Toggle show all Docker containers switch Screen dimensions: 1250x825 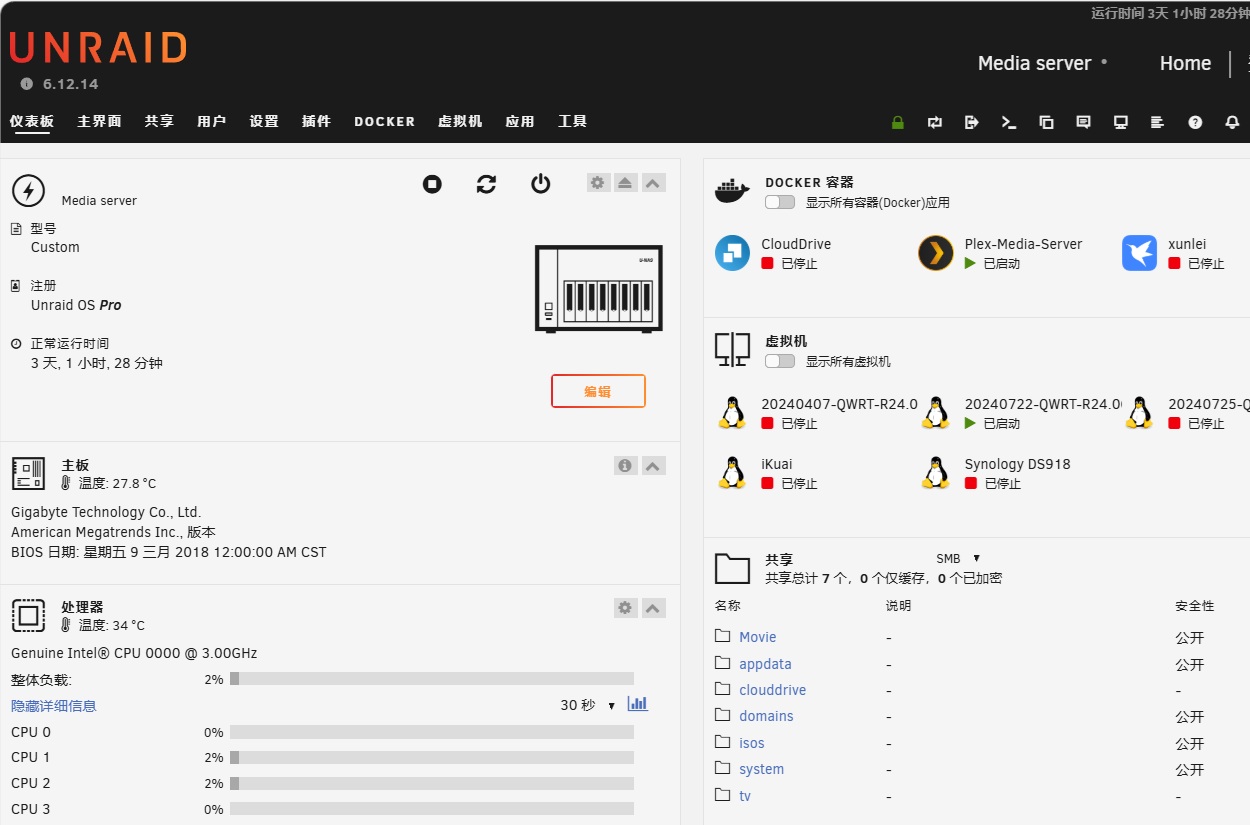(x=780, y=202)
